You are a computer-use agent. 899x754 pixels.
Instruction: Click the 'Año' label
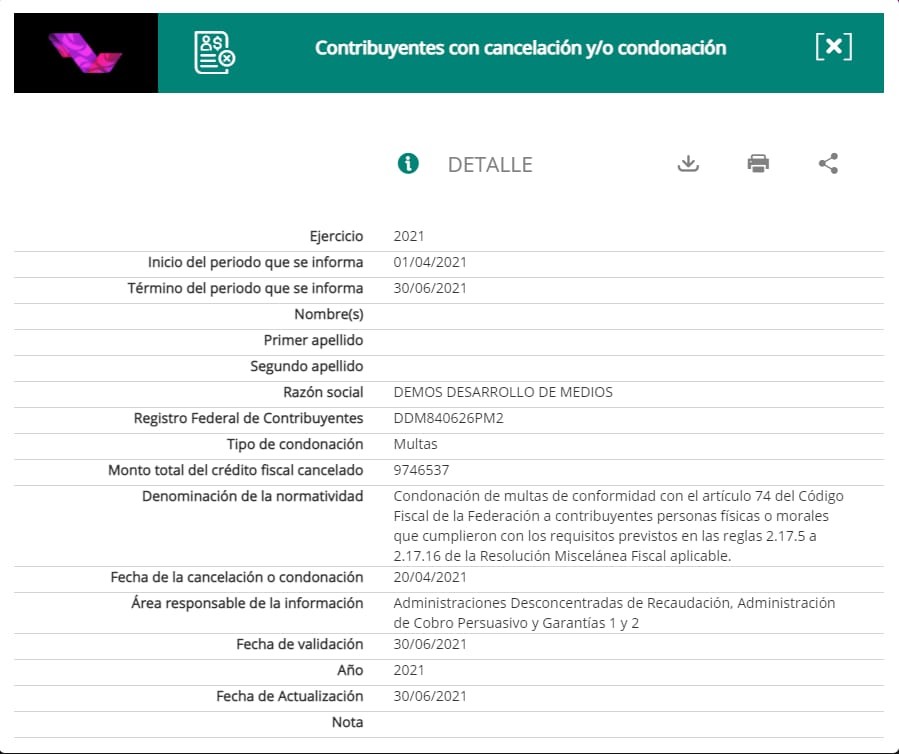350,670
